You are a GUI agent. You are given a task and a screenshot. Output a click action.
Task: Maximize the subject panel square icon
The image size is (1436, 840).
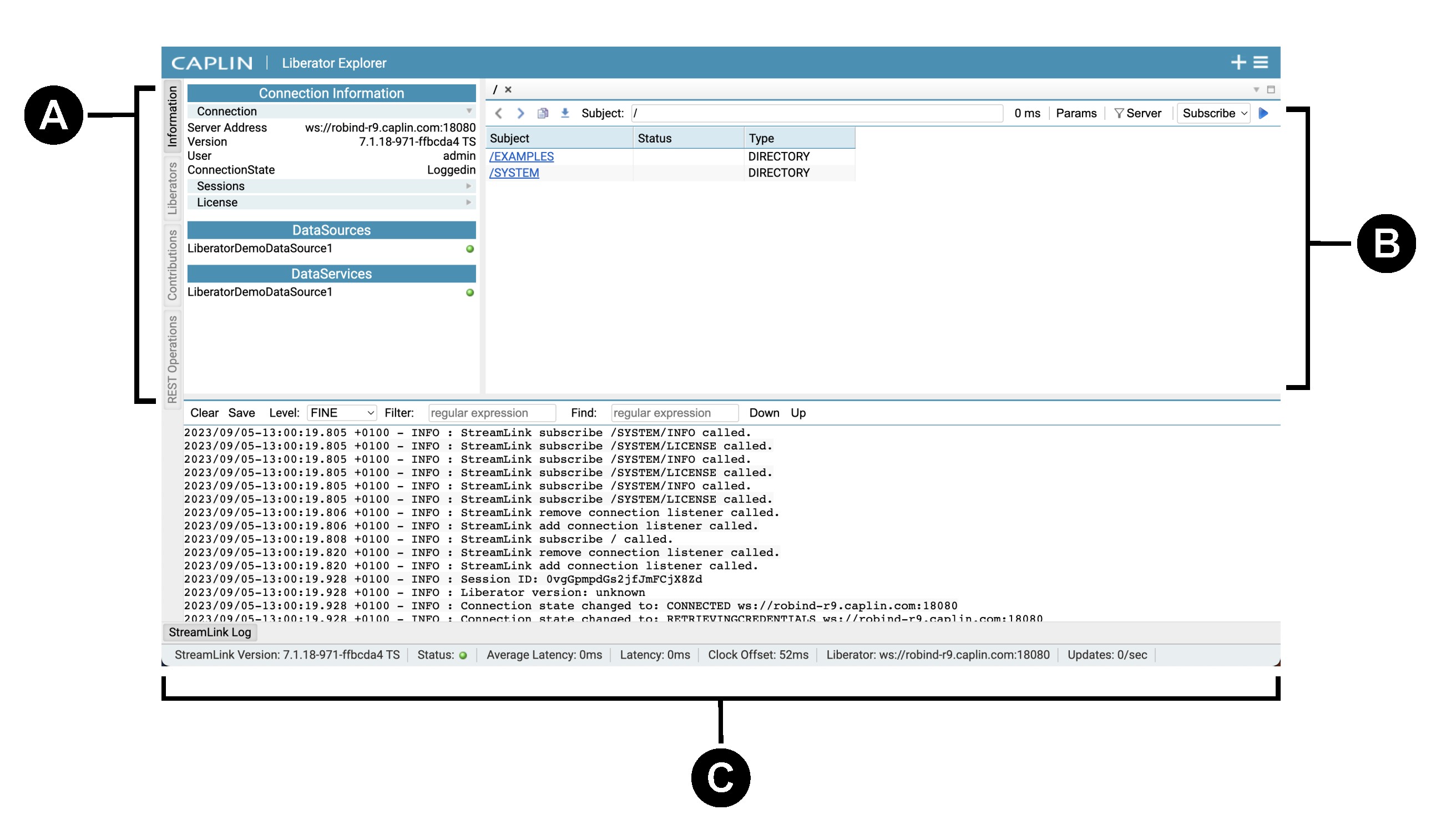point(1271,89)
